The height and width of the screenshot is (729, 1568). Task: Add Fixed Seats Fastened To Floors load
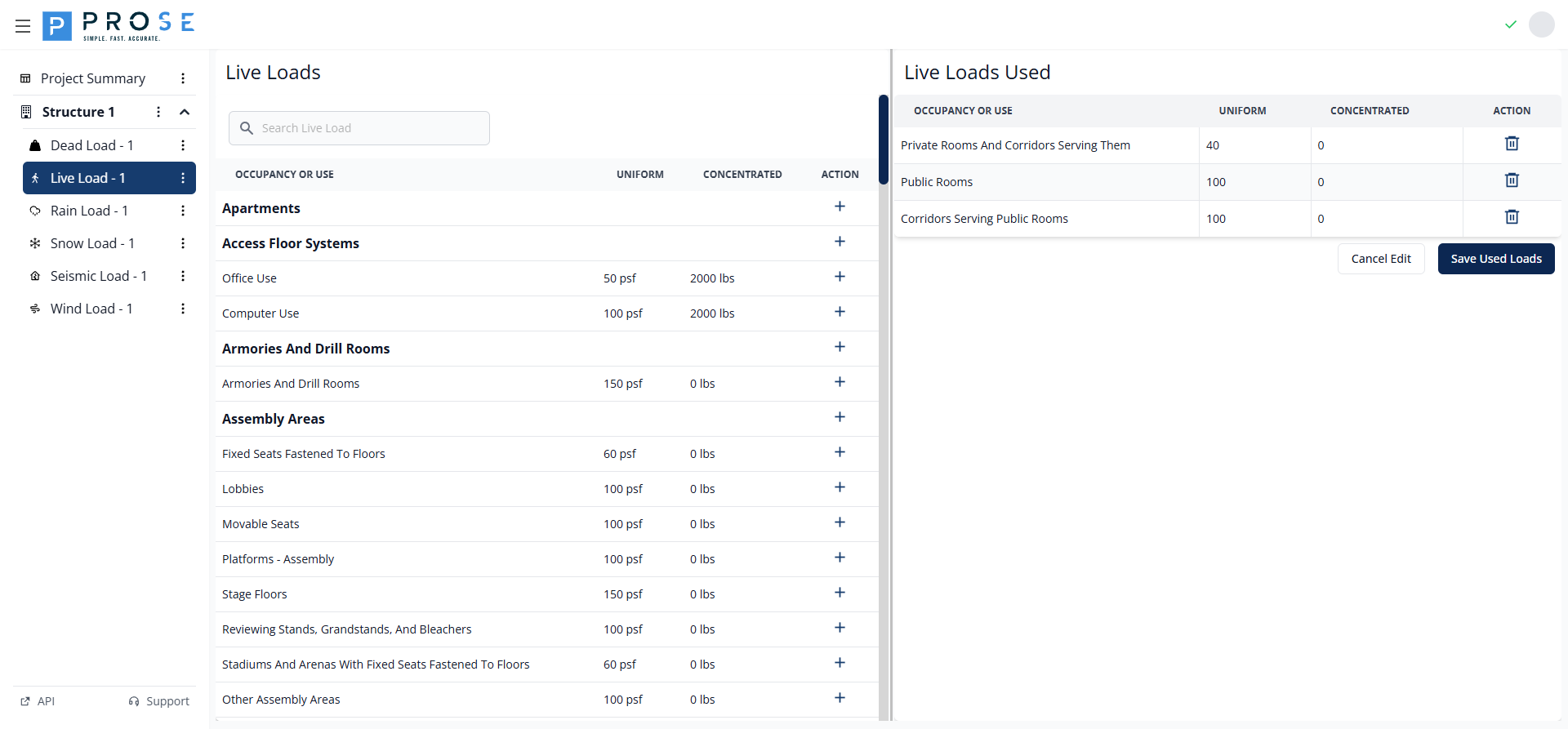(x=840, y=452)
